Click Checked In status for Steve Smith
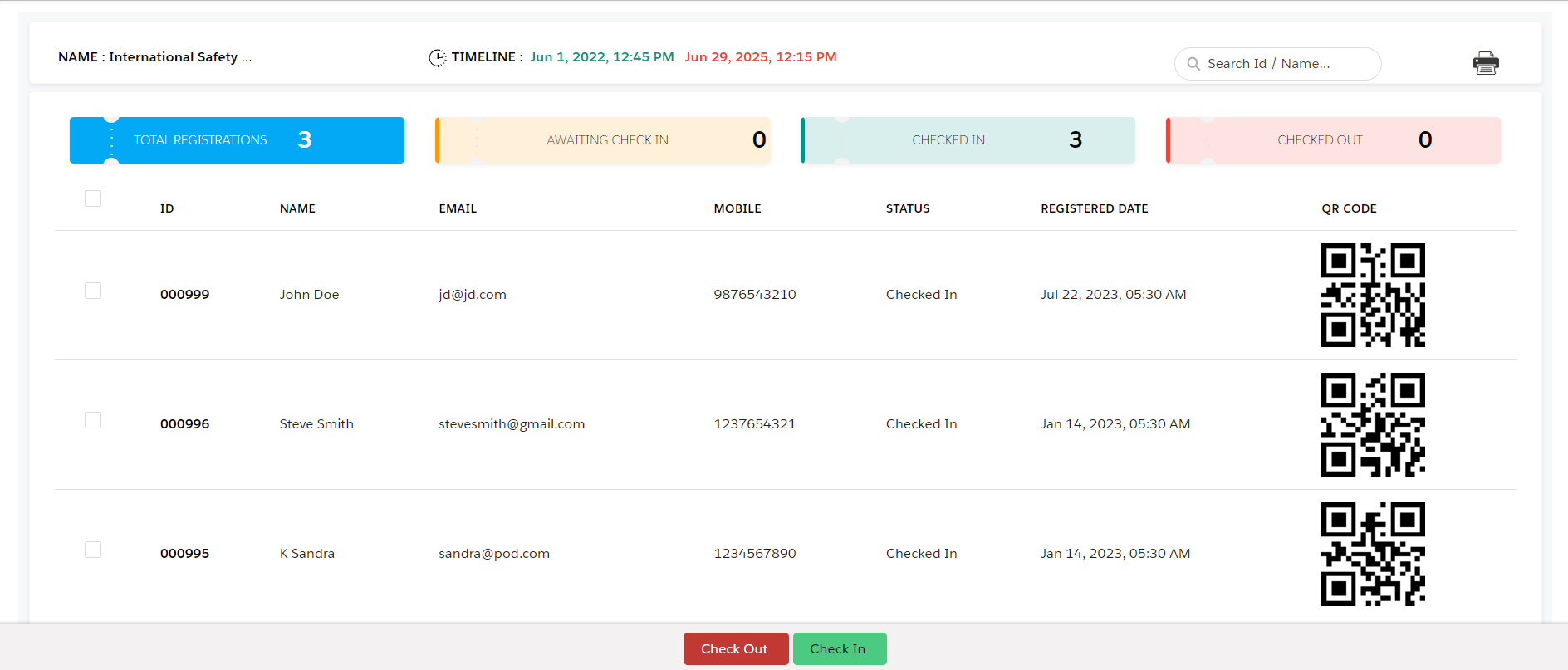1568x670 pixels. (922, 424)
